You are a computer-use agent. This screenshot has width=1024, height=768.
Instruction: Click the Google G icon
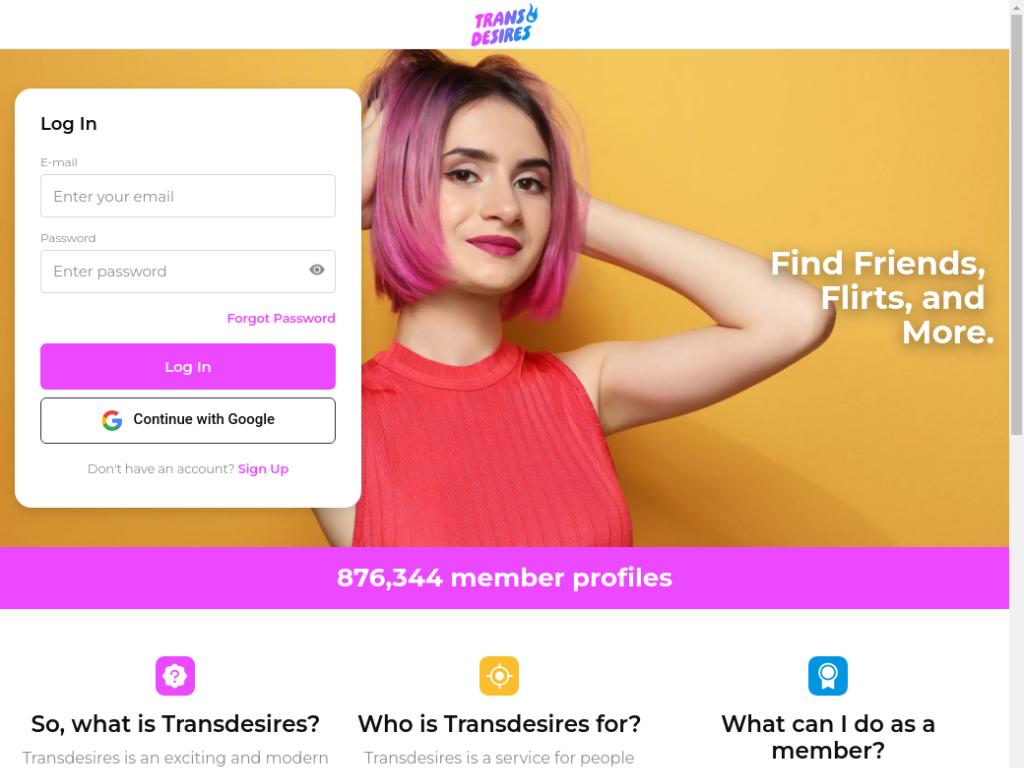pos(112,420)
